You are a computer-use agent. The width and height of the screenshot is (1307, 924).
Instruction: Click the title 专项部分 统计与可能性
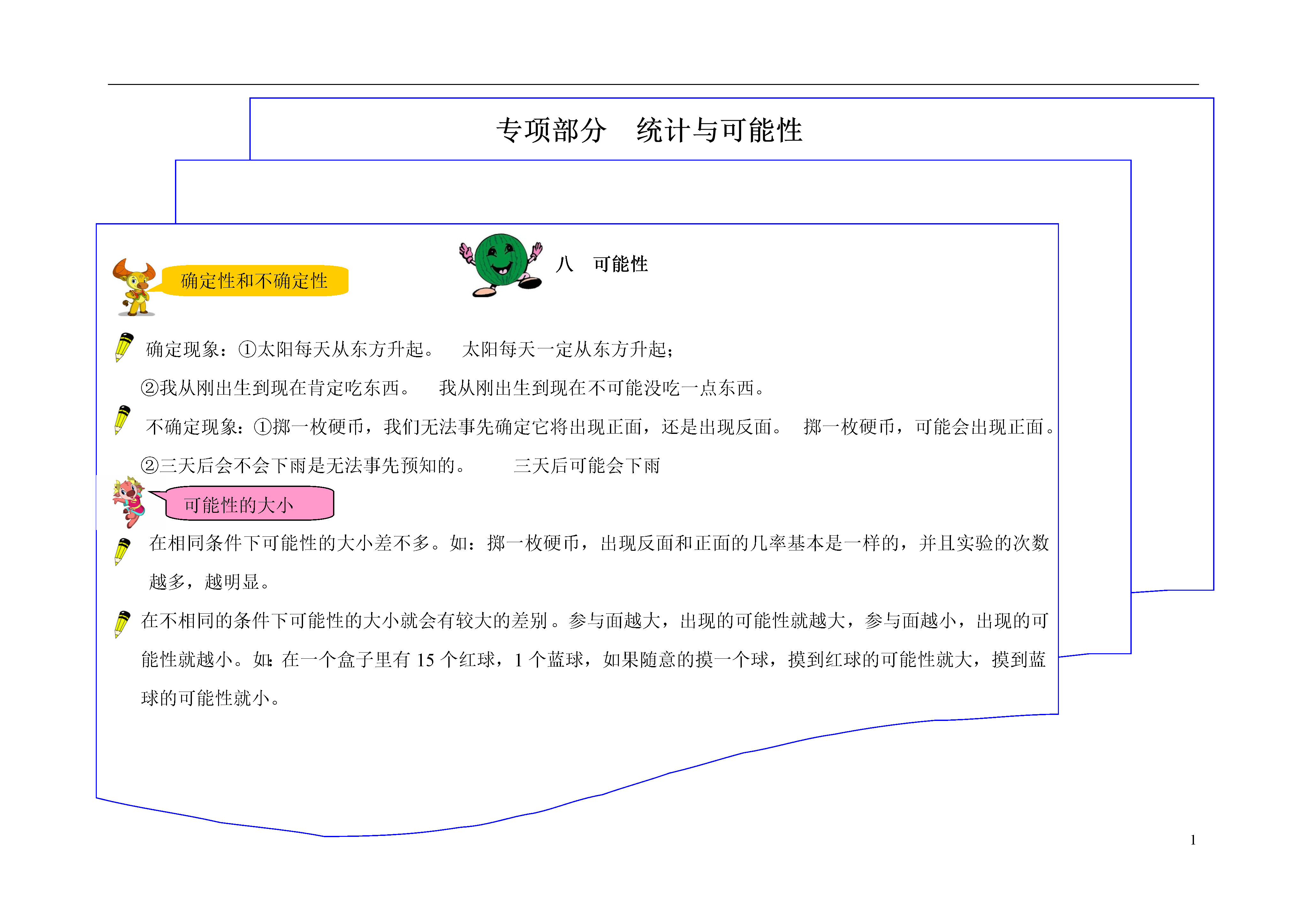click(649, 130)
